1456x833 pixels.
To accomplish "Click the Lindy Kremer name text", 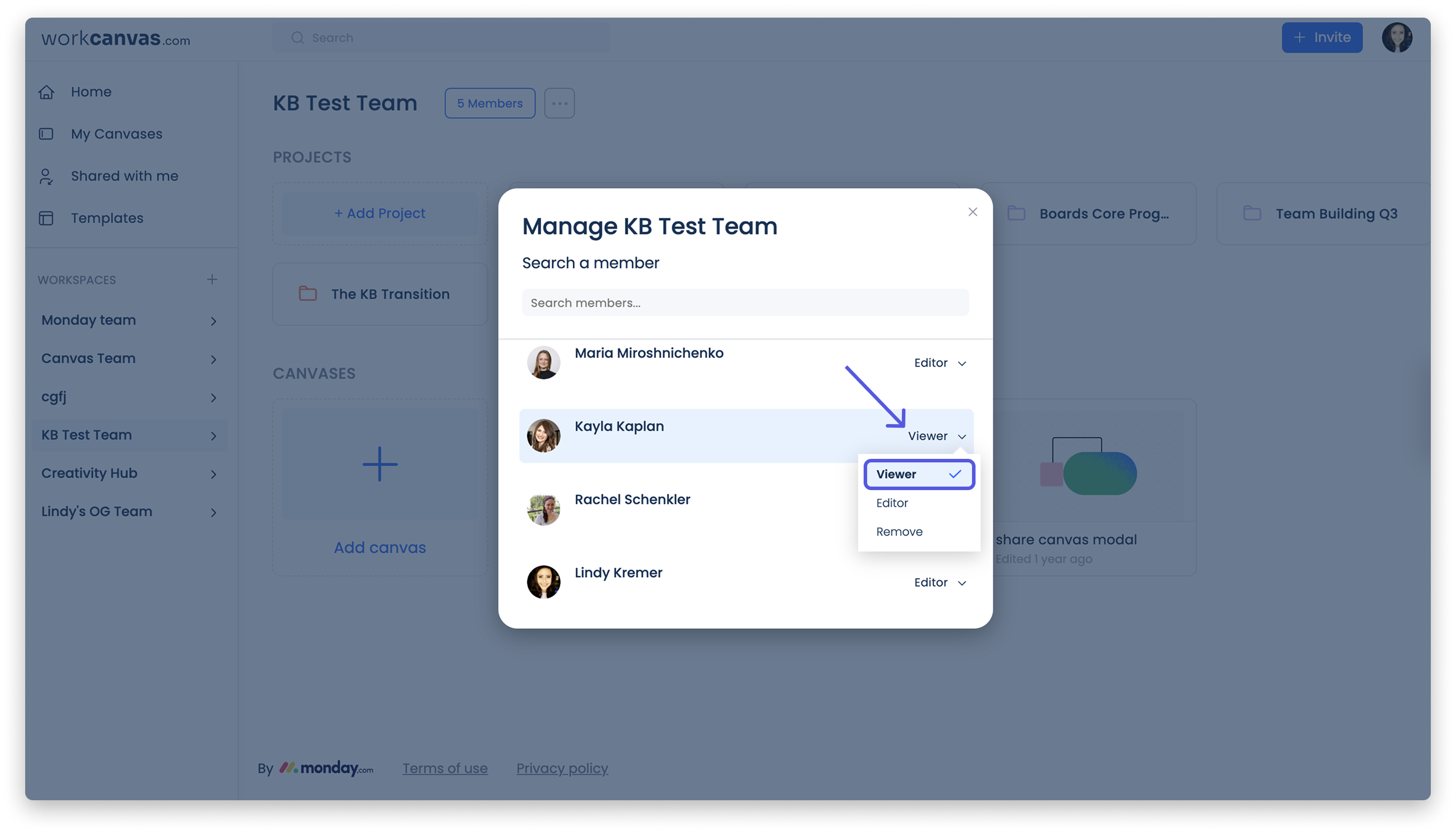I will pos(618,573).
